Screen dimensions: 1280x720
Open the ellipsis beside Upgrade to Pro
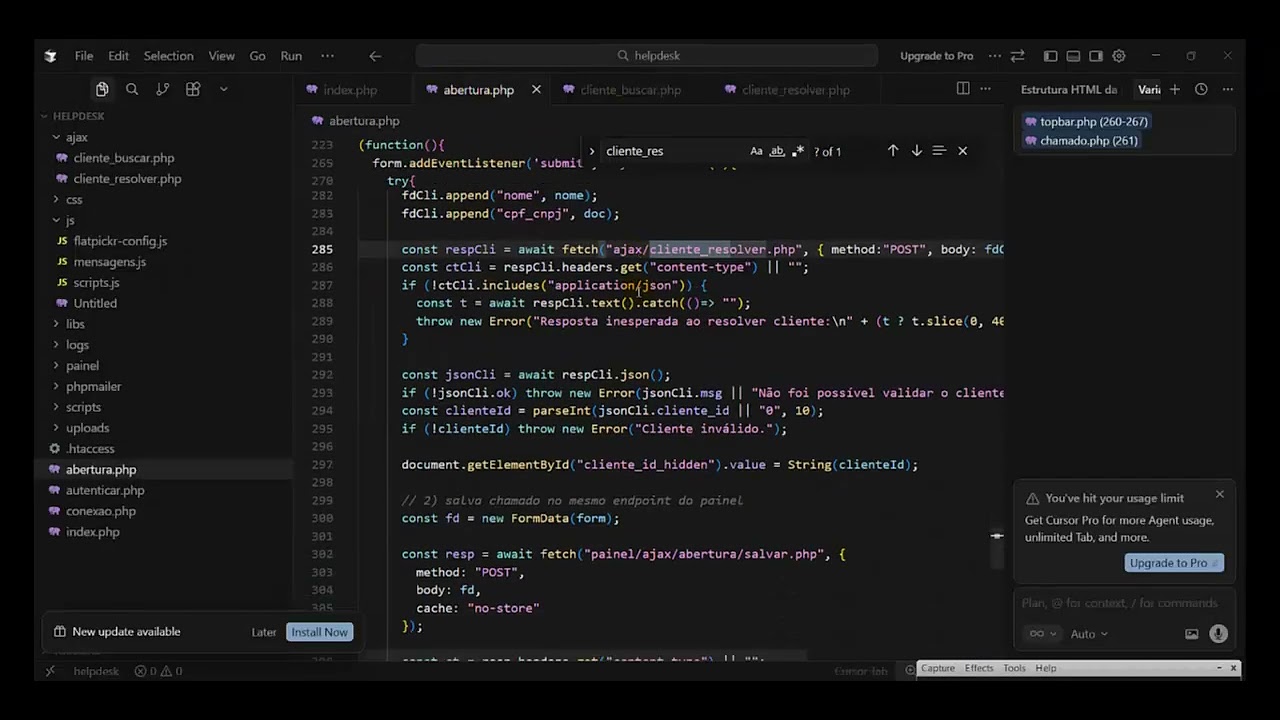click(994, 56)
